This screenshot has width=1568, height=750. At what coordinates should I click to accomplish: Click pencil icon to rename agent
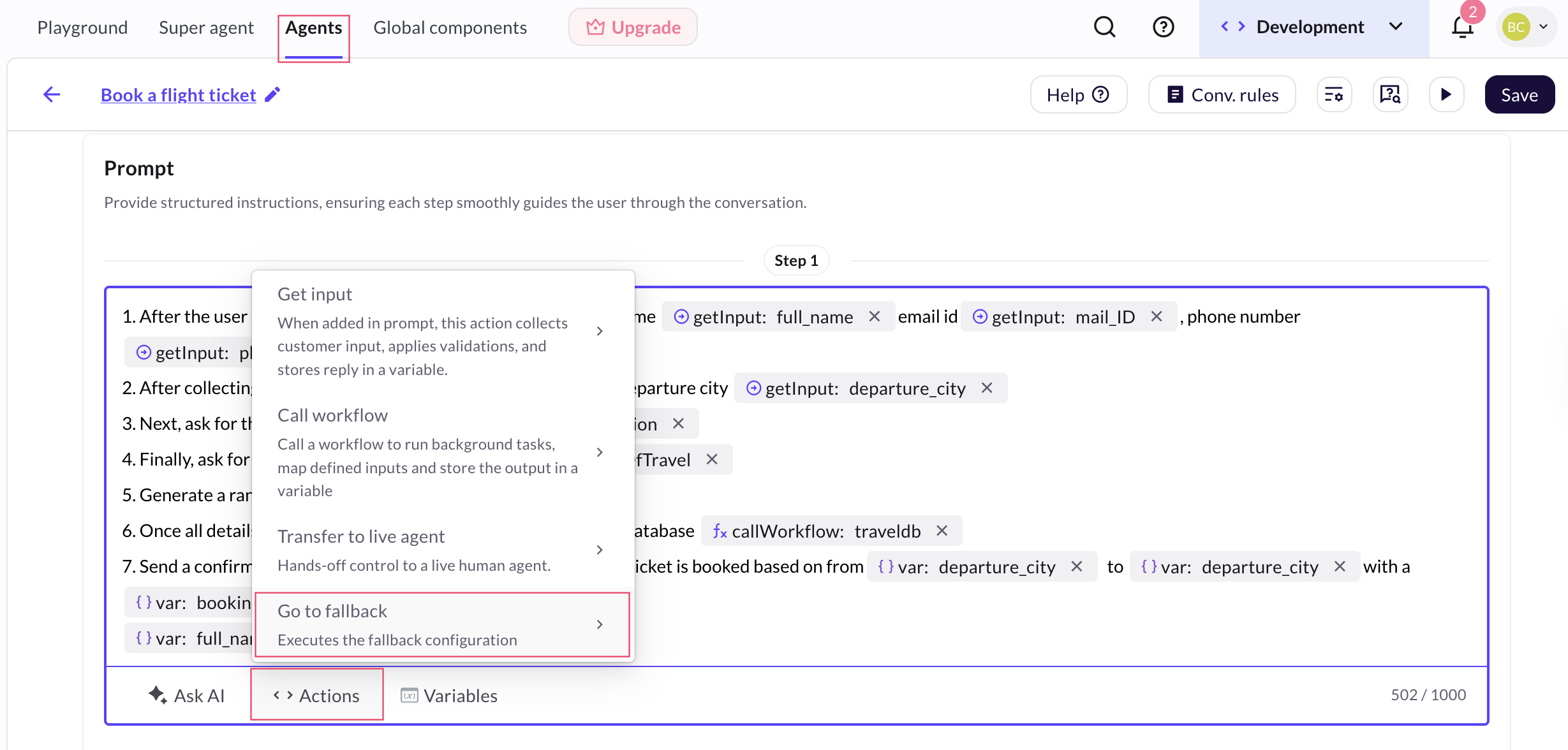click(x=272, y=94)
